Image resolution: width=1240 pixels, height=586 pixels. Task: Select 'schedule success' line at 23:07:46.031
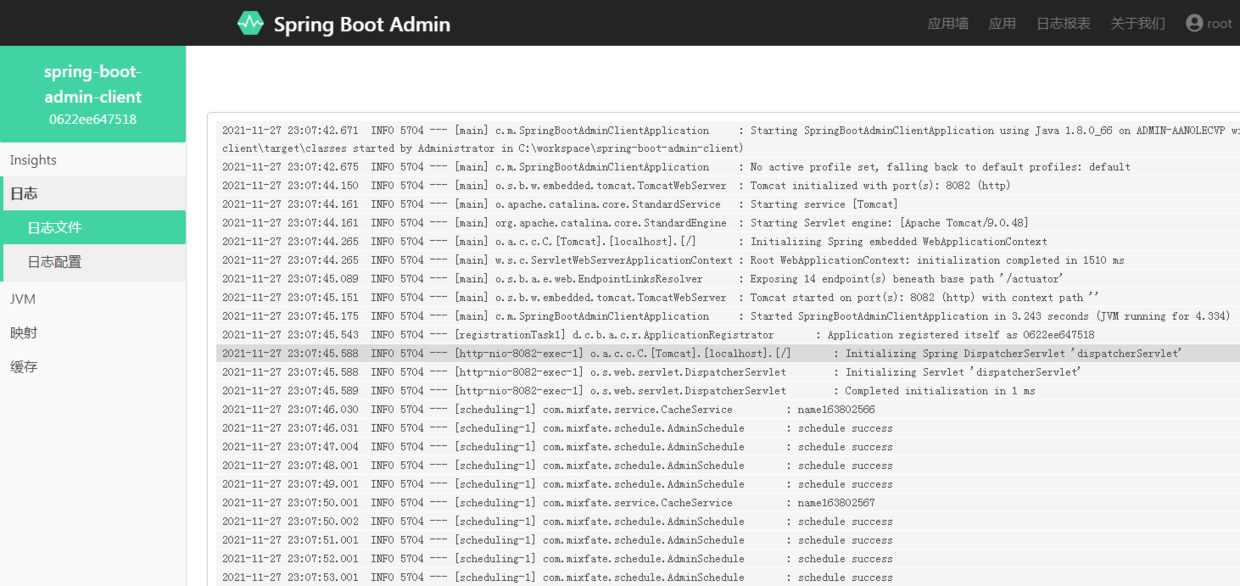[x=728, y=428]
